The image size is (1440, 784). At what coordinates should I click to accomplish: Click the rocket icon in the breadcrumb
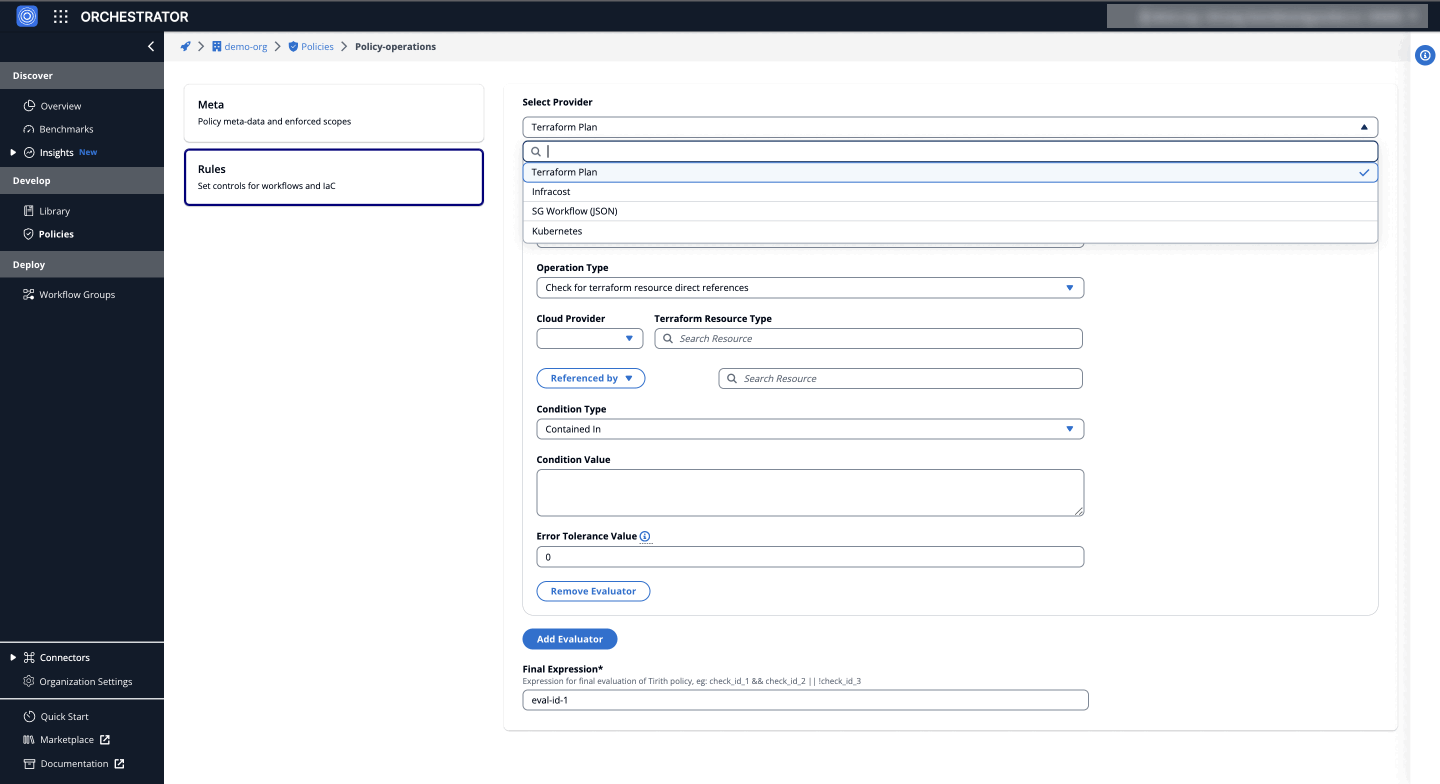(x=185, y=47)
